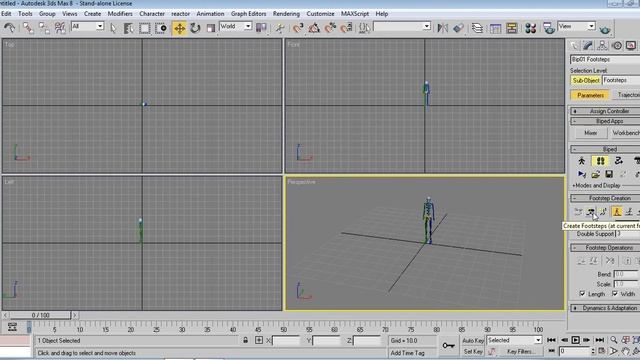Collapse the Biped Apps rollout
This screenshot has width=640, height=360.
(x=605, y=121)
